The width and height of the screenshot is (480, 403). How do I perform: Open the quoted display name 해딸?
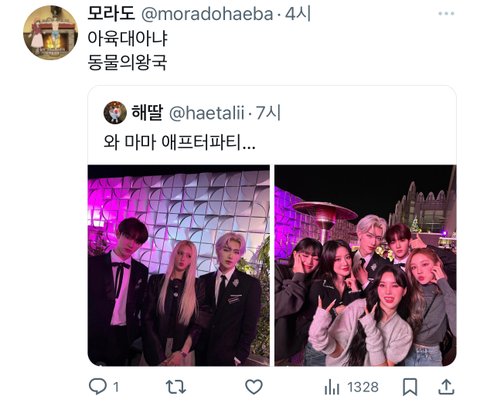(x=147, y=112)
